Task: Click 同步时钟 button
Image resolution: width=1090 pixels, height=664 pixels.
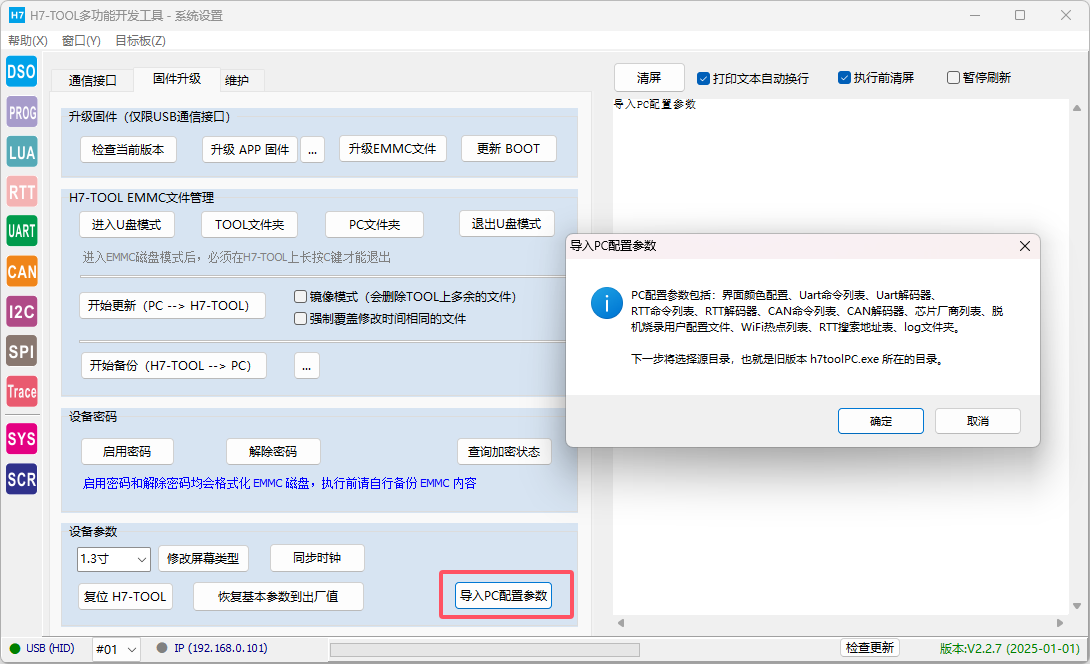Action: (317, 558)
